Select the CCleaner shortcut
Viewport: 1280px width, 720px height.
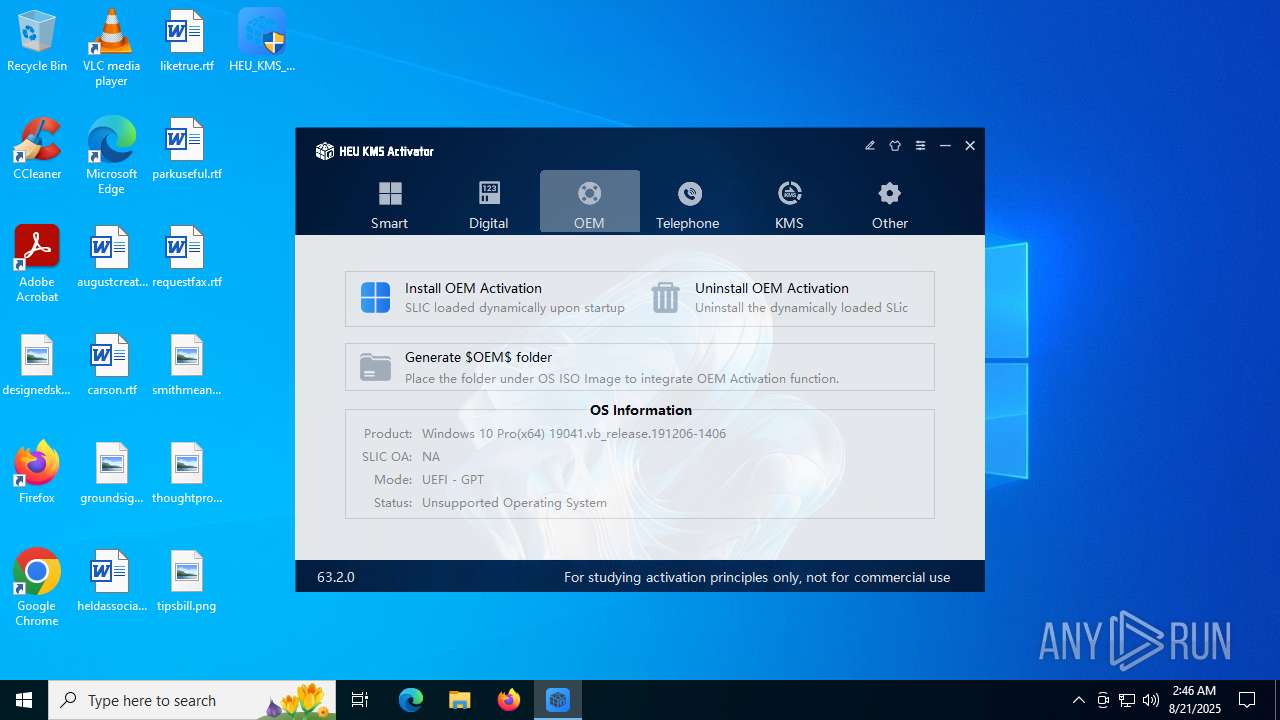(x=37, y=150)
